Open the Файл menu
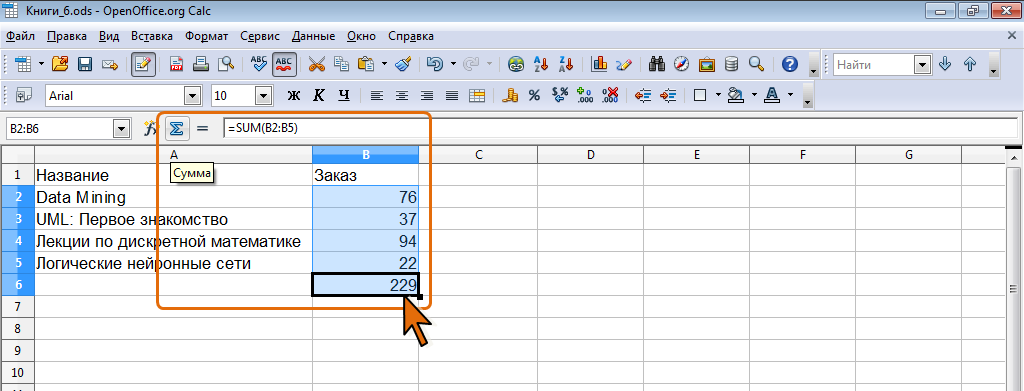 20,36
